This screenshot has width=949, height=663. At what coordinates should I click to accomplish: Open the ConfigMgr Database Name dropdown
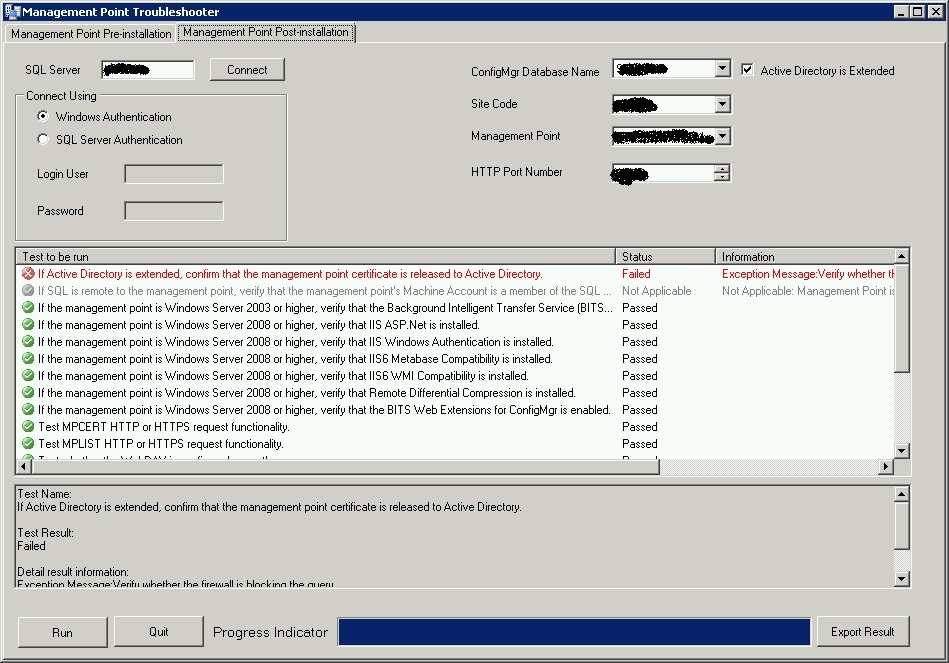tap(722, 68)
